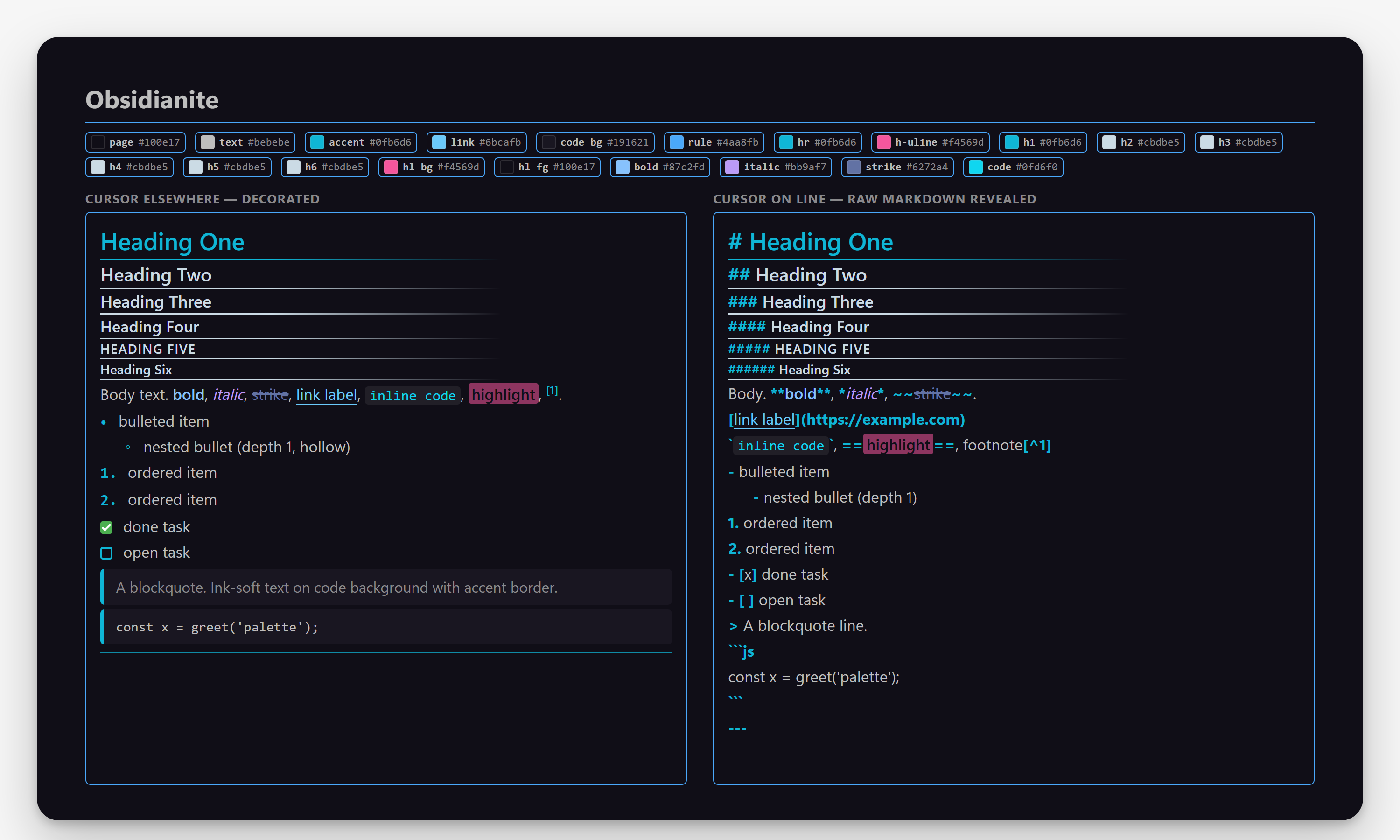1400x840 pixels.
Task: Click the blockquote Ink-soft text block
Action: click(x=386, y=588)
